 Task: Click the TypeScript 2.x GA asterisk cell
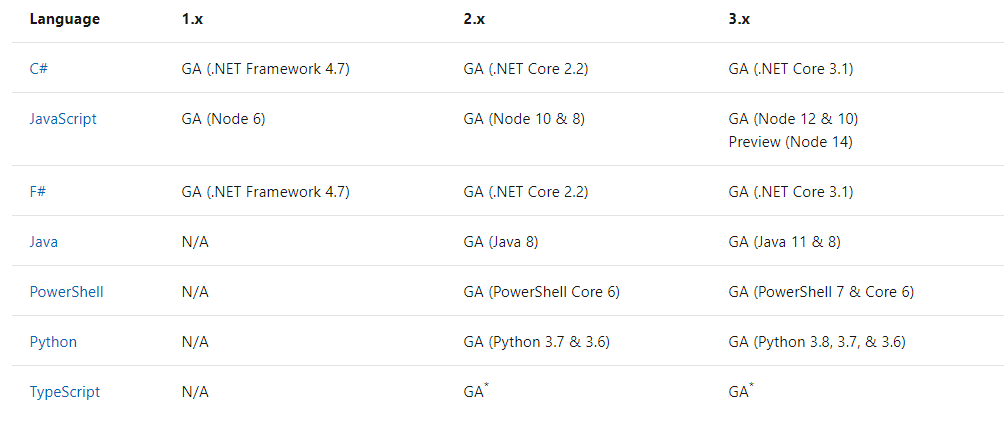point(476,391)
